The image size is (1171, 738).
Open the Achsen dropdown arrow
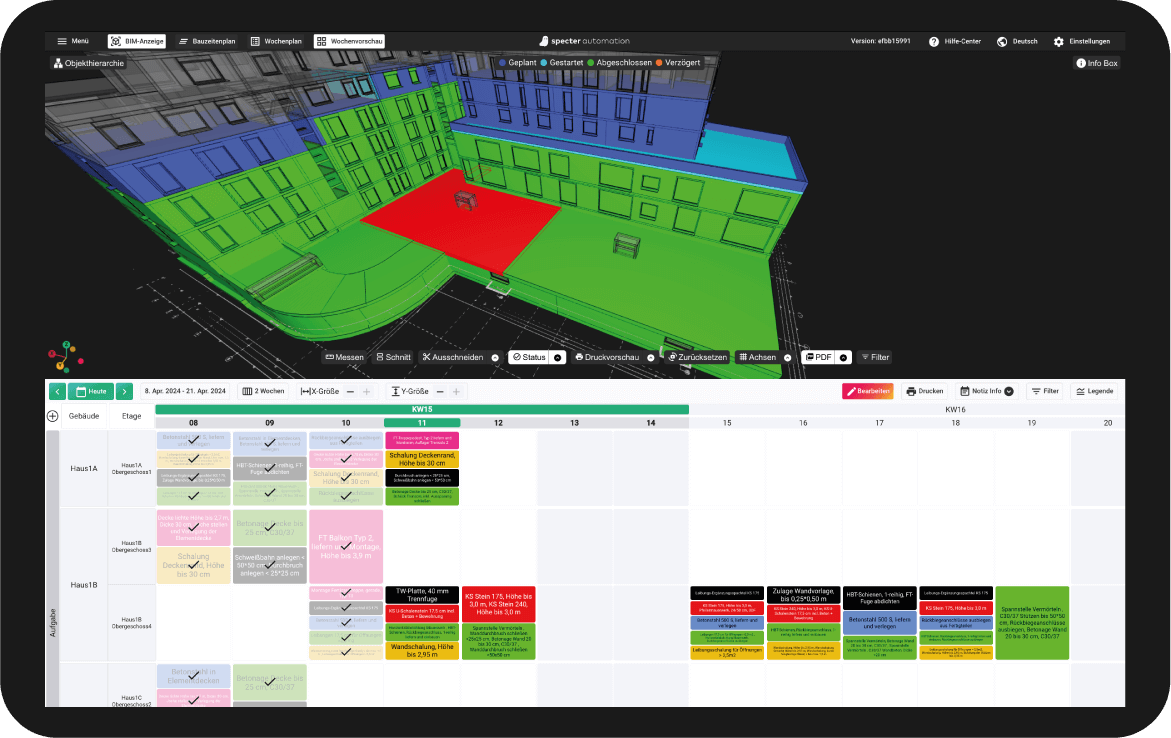(x=786, y=357)
